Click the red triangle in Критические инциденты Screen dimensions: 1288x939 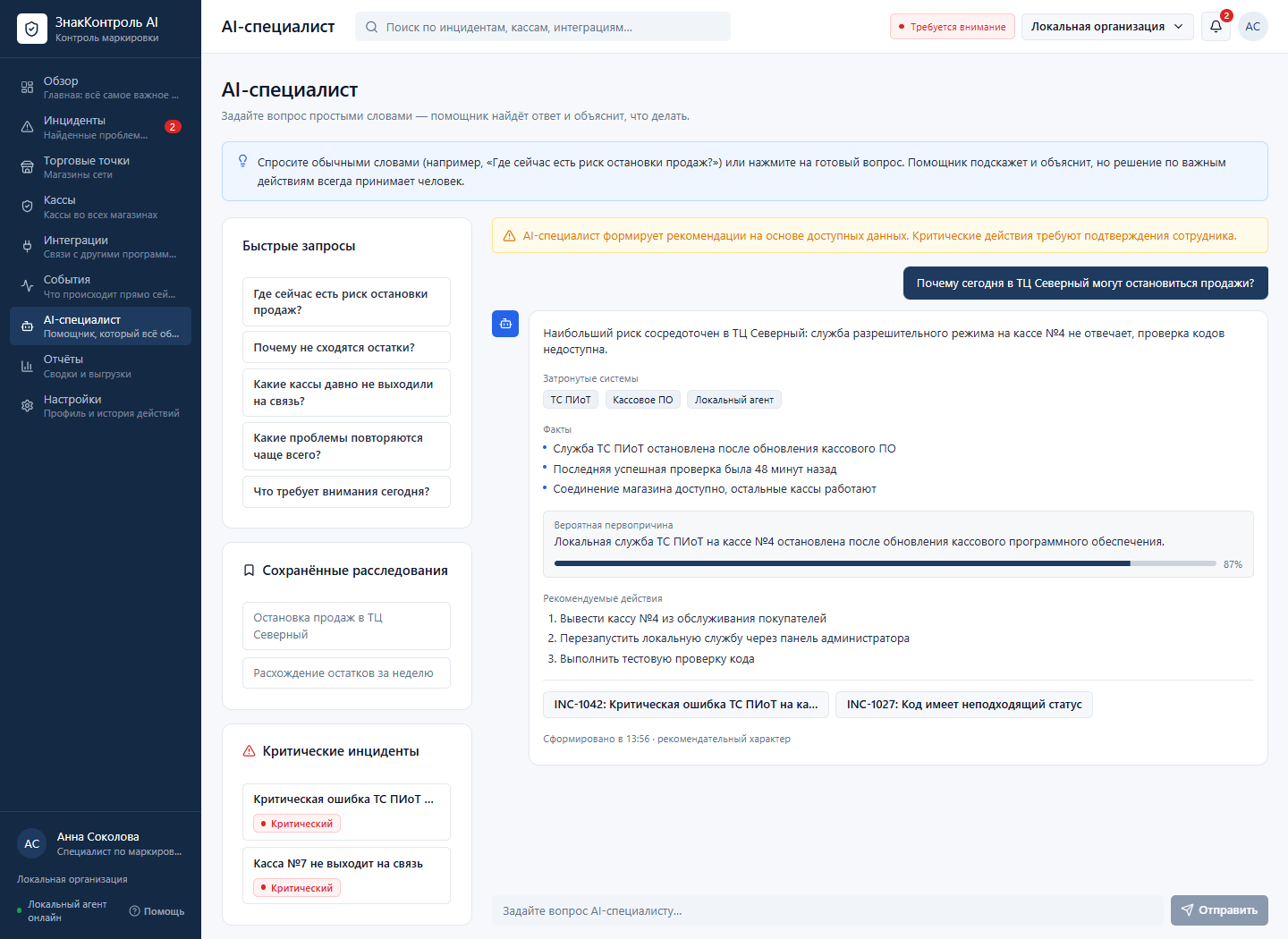point(250,751)
